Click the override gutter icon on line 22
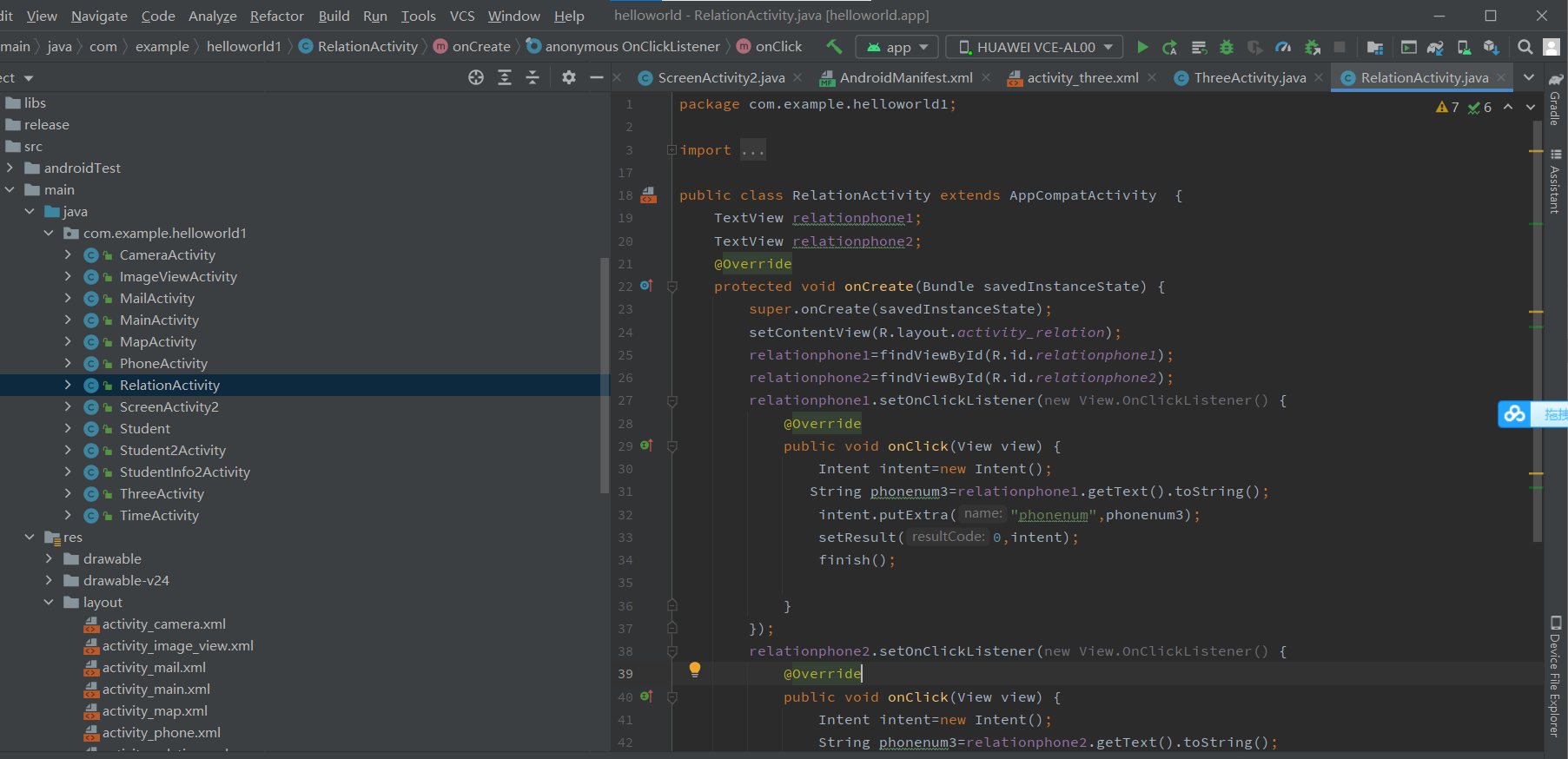The height and width of the screenshot is (759, 1568). point(646,285)
